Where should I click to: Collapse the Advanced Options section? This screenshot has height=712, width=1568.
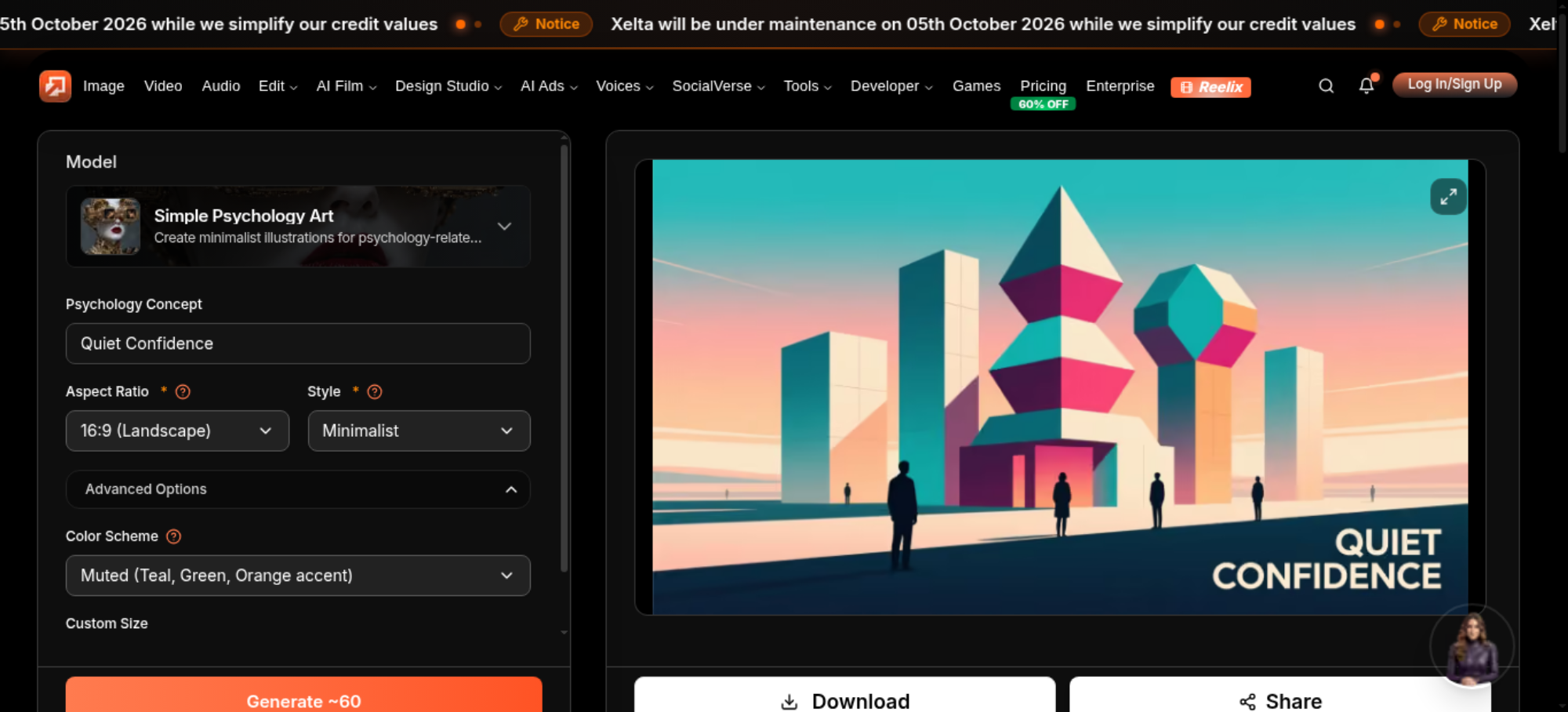coord(298,489)
